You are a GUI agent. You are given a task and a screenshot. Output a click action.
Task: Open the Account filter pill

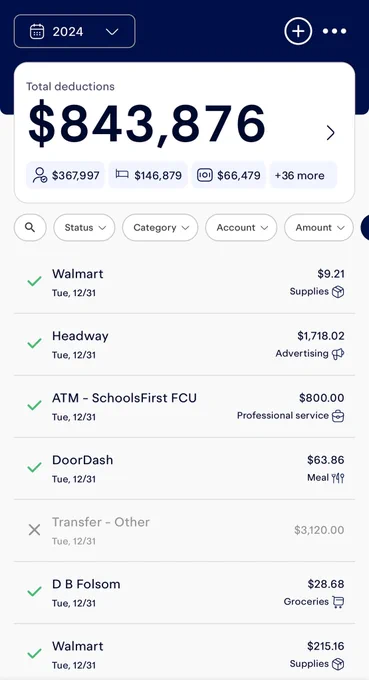(241, 227)
